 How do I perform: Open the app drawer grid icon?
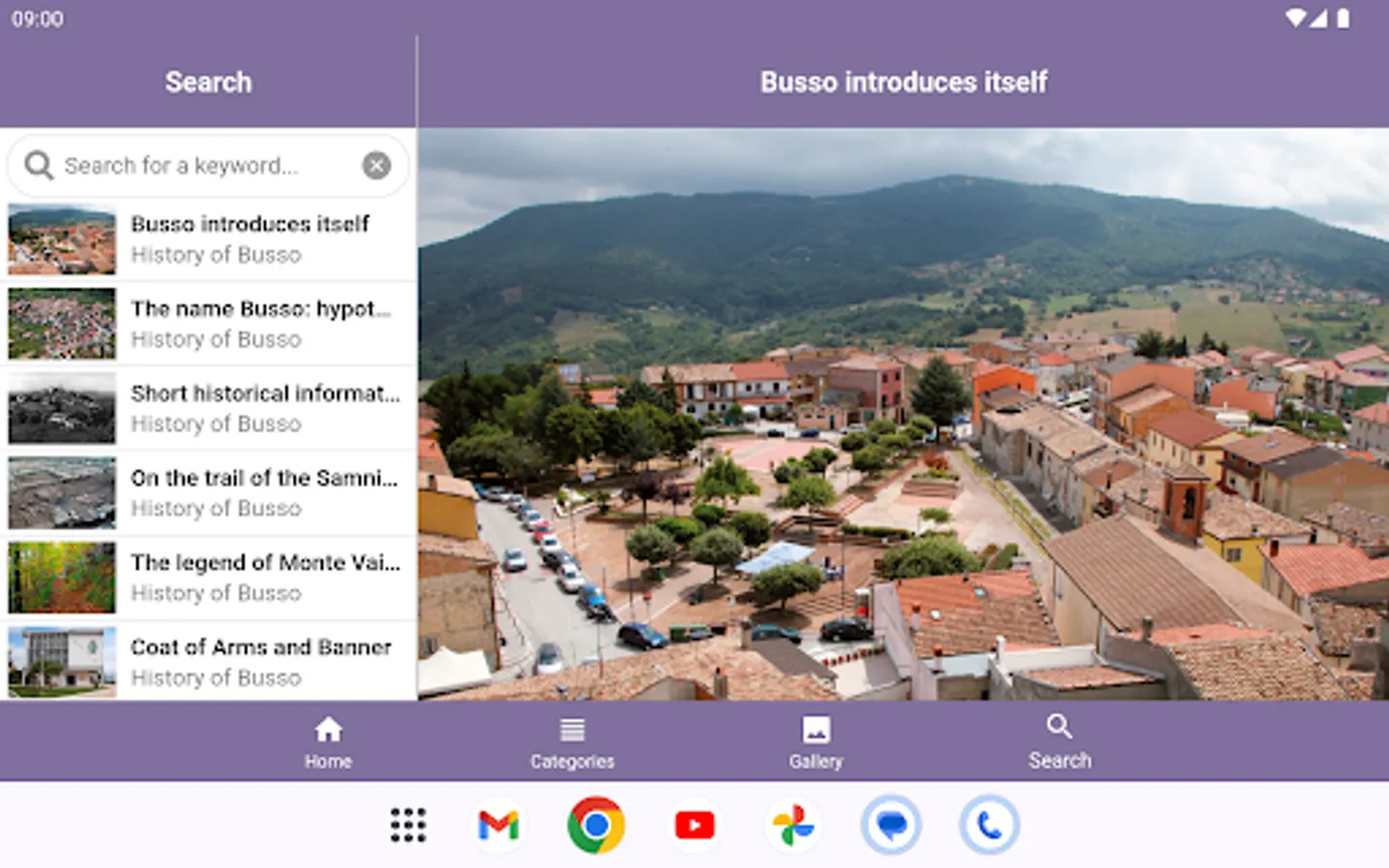(x=408, y=826)
